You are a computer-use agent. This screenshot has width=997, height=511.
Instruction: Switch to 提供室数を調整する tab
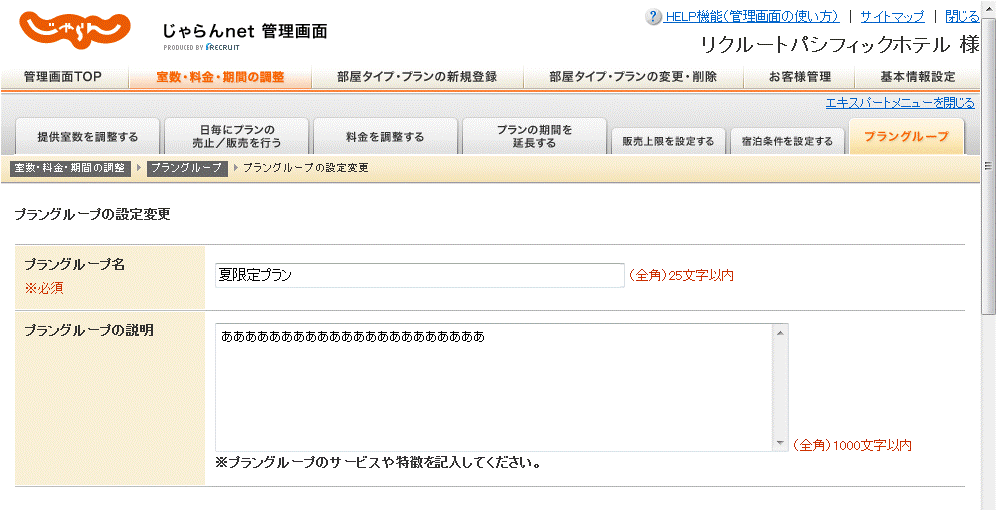click(87, 137)
